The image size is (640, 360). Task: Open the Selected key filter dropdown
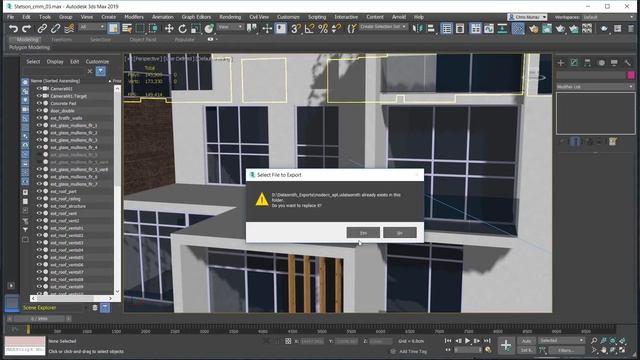(562, 340)
